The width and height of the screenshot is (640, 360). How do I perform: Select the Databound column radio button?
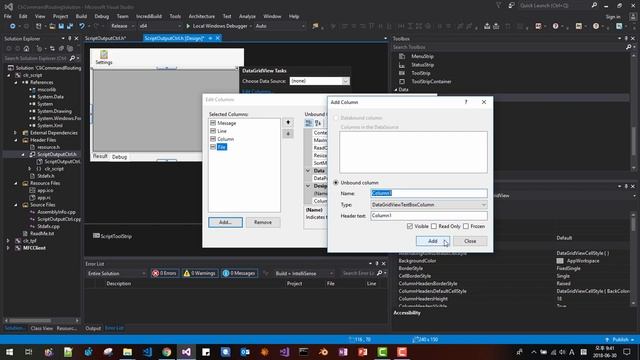(x=336, y=118)
